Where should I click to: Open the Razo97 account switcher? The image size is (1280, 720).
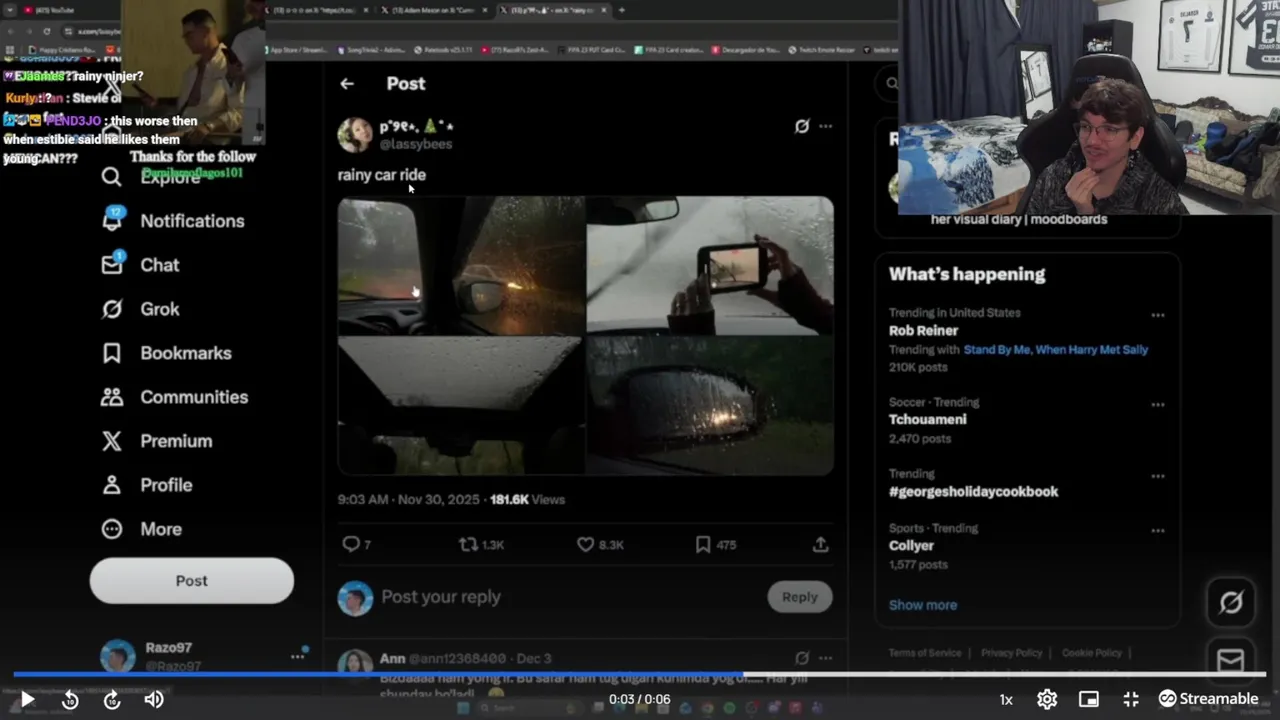[204, 656]
